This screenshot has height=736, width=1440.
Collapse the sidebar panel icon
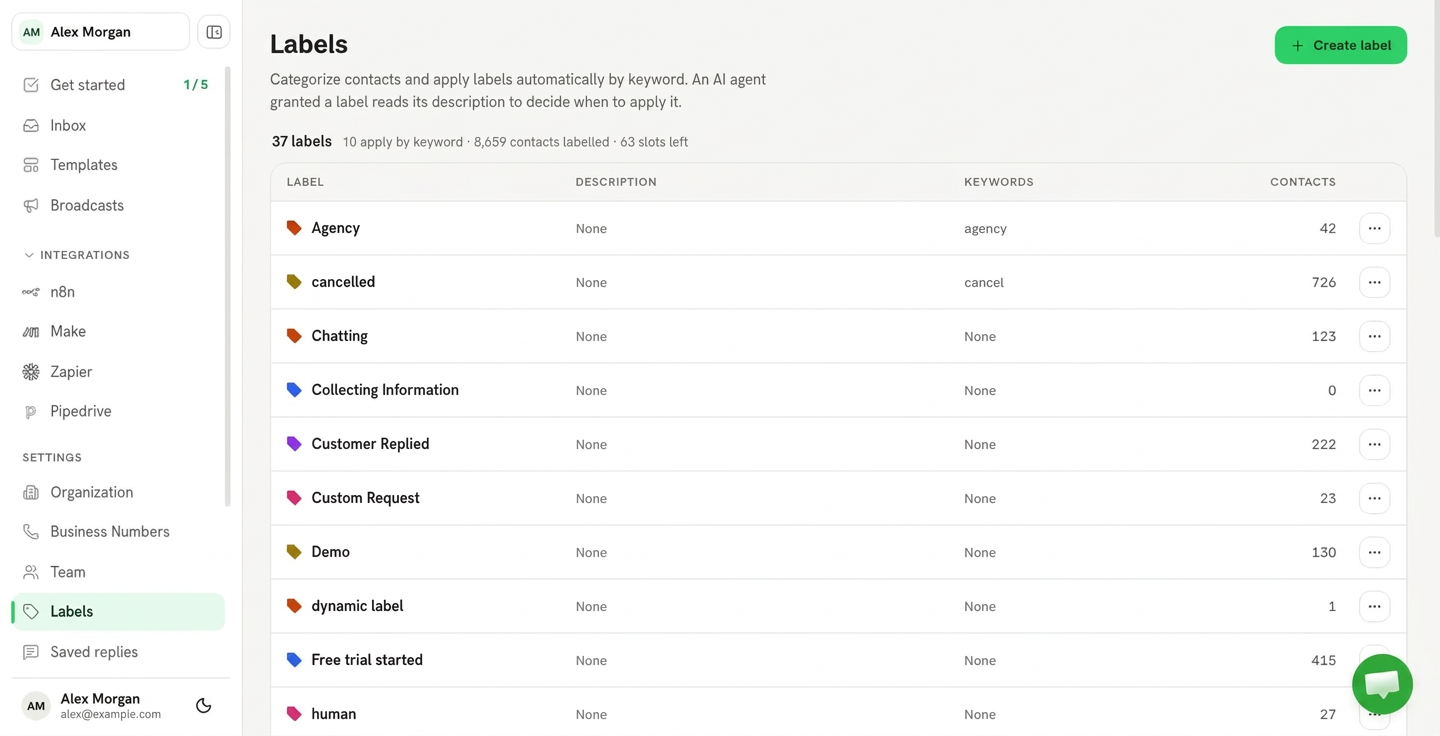point(214,32)
